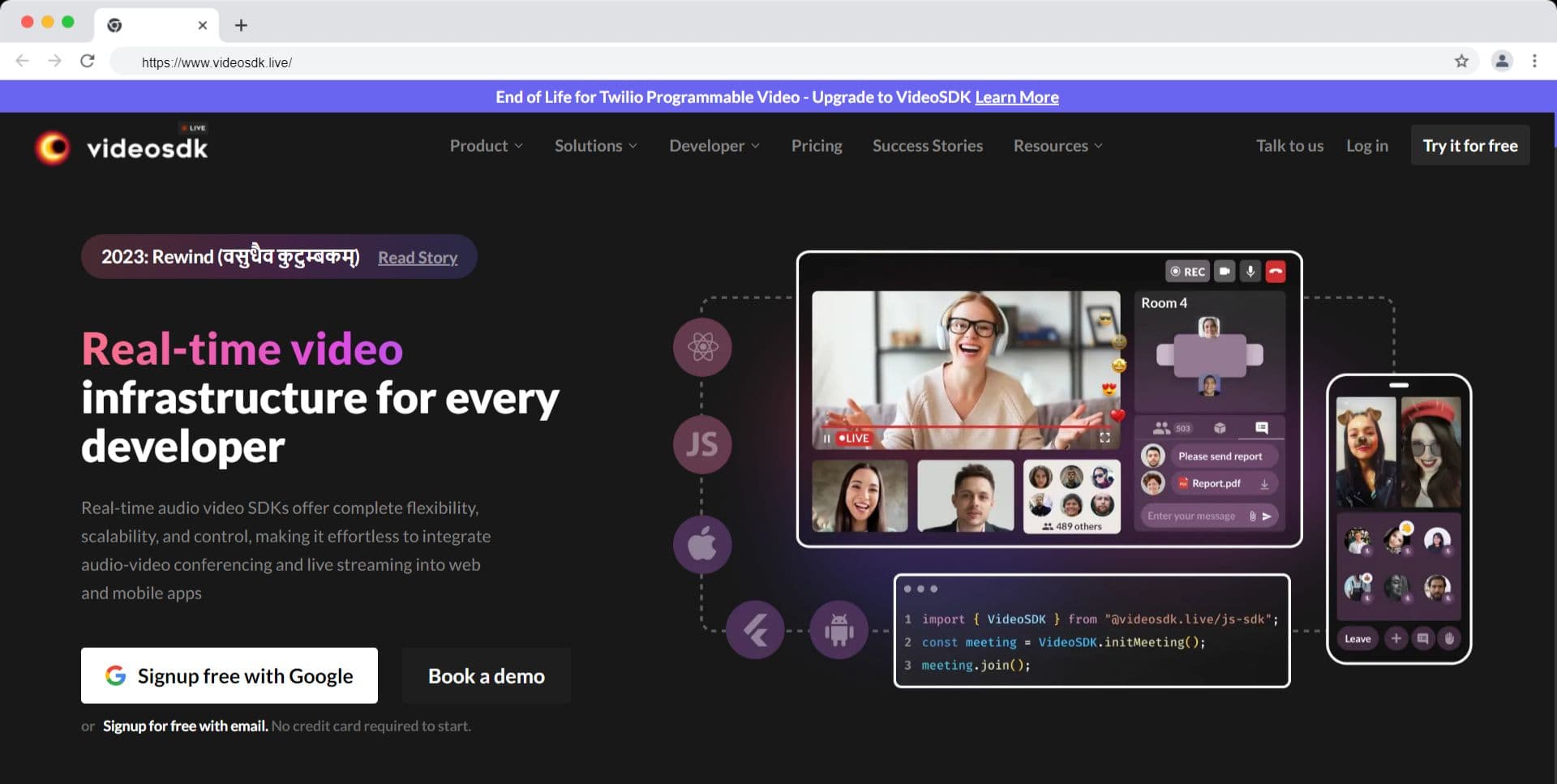Viewport: 1557px width, 784px height.
Task: Reload the page
Action: point(88,62)
